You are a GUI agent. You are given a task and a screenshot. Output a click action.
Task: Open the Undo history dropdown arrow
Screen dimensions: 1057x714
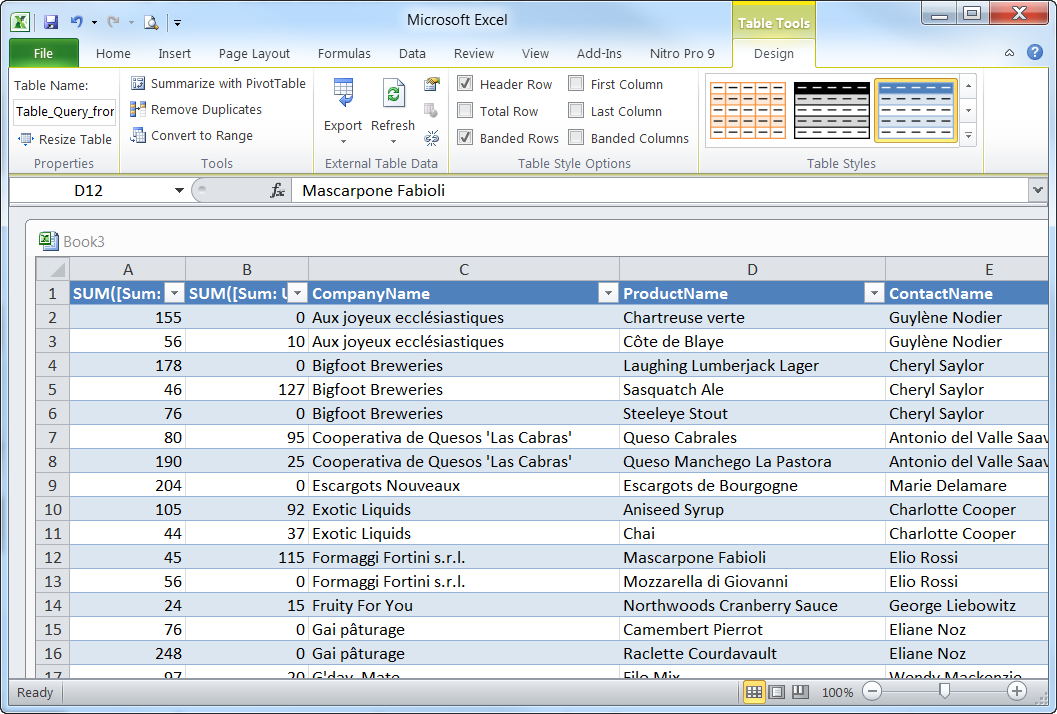(94, 23)
